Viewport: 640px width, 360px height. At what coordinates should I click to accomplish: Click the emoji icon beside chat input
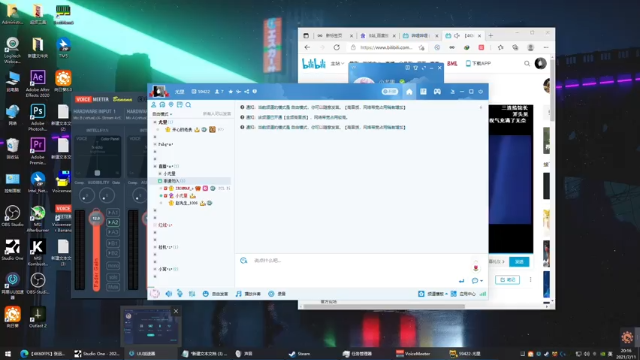tap(244, 260)
